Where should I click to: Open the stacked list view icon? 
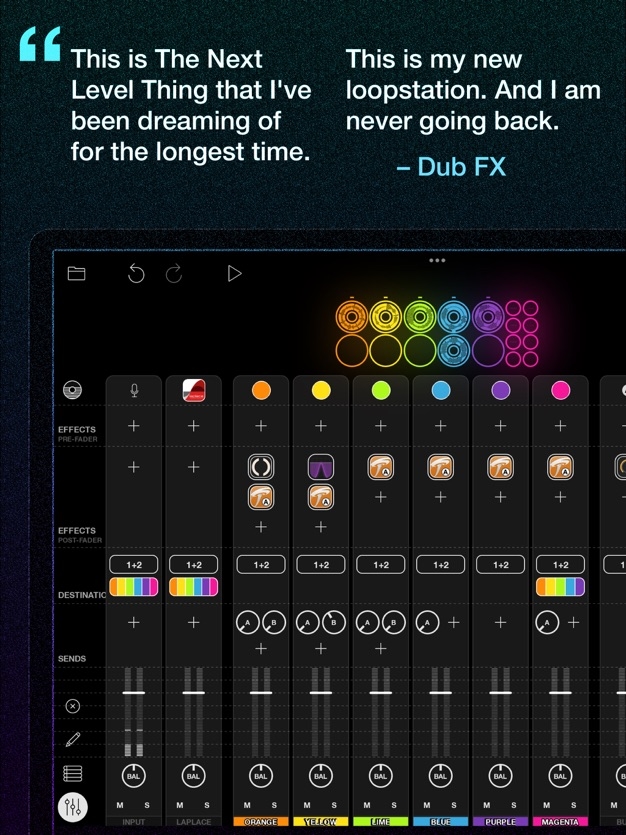[72, 773]
